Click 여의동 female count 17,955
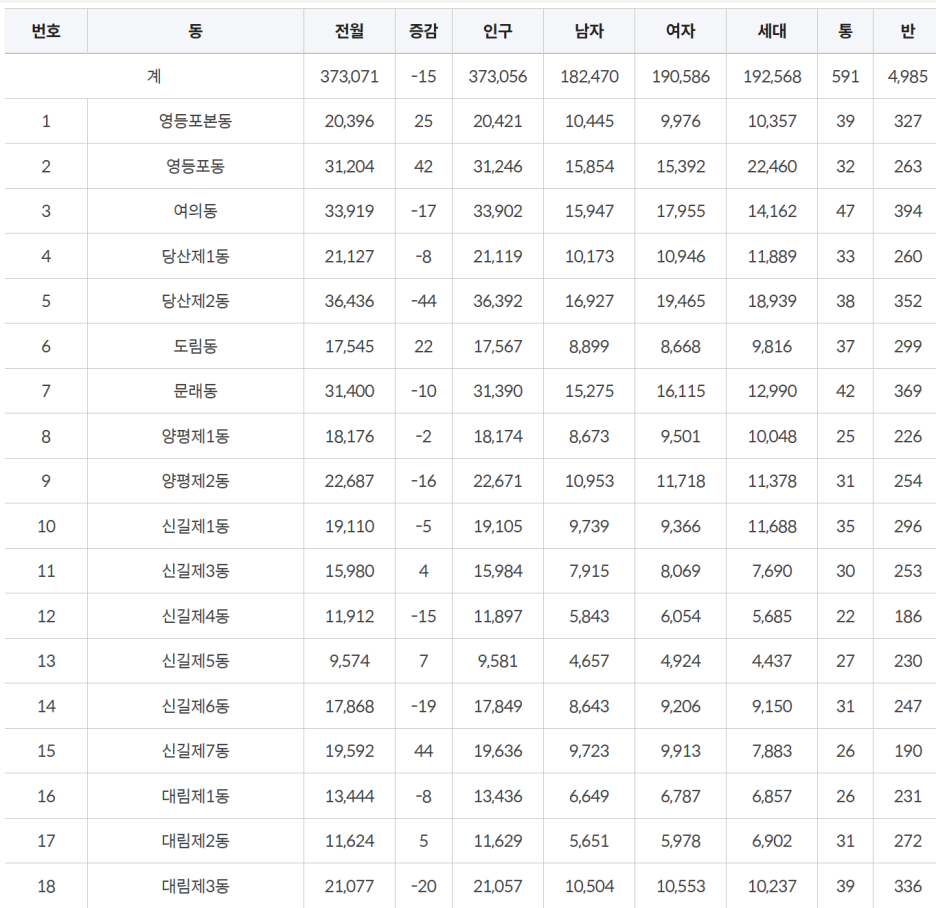This screenshot has width=936, height=908. coord(681,211)
